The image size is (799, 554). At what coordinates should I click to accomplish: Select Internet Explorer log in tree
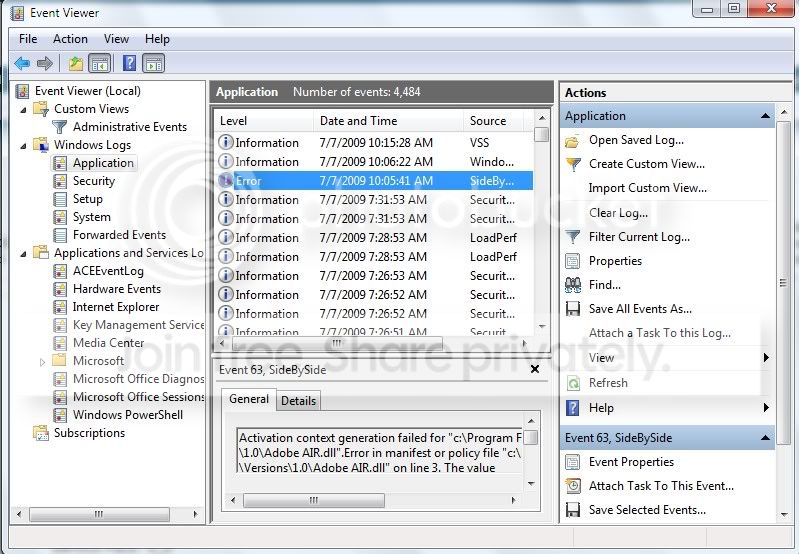tap(116, 307)
